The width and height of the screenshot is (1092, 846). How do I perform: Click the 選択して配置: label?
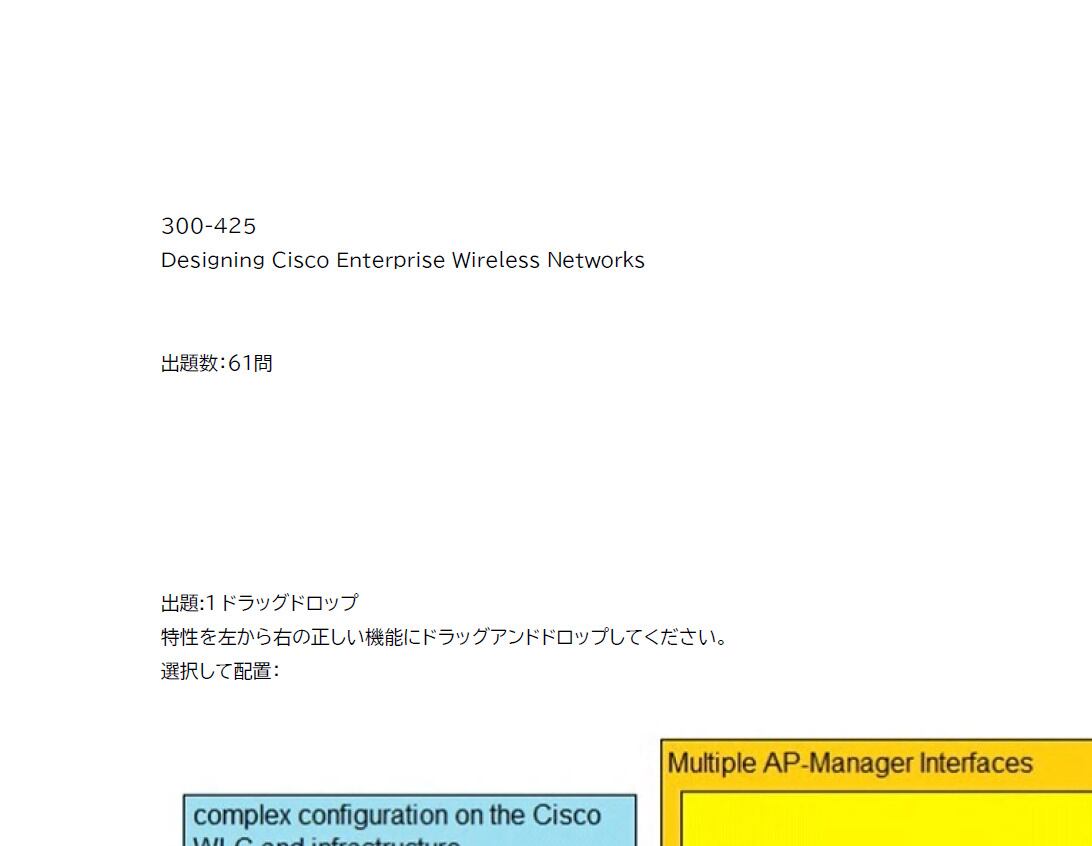pos(220,671)
